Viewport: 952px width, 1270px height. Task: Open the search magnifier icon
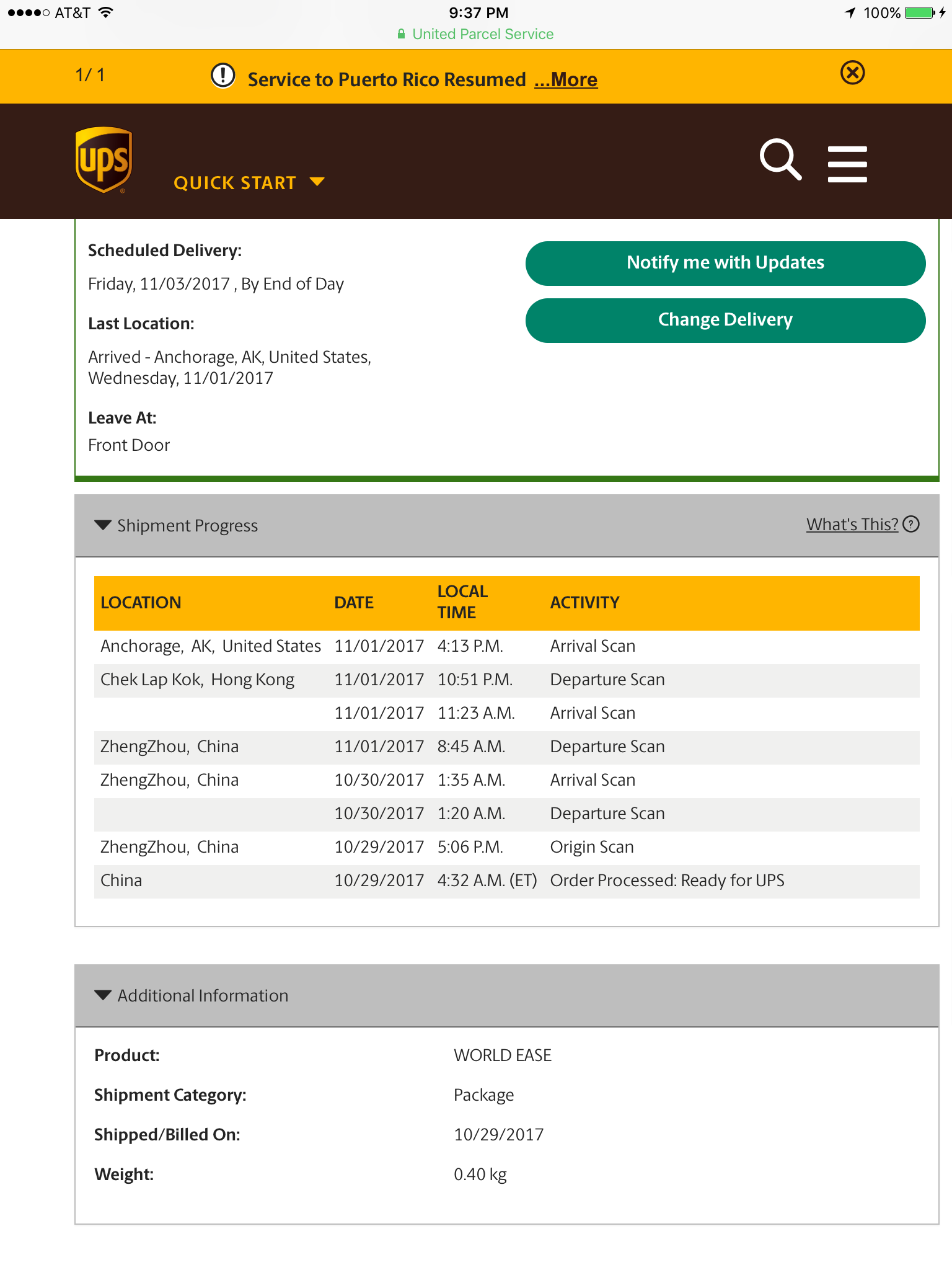tap(780, 160)
